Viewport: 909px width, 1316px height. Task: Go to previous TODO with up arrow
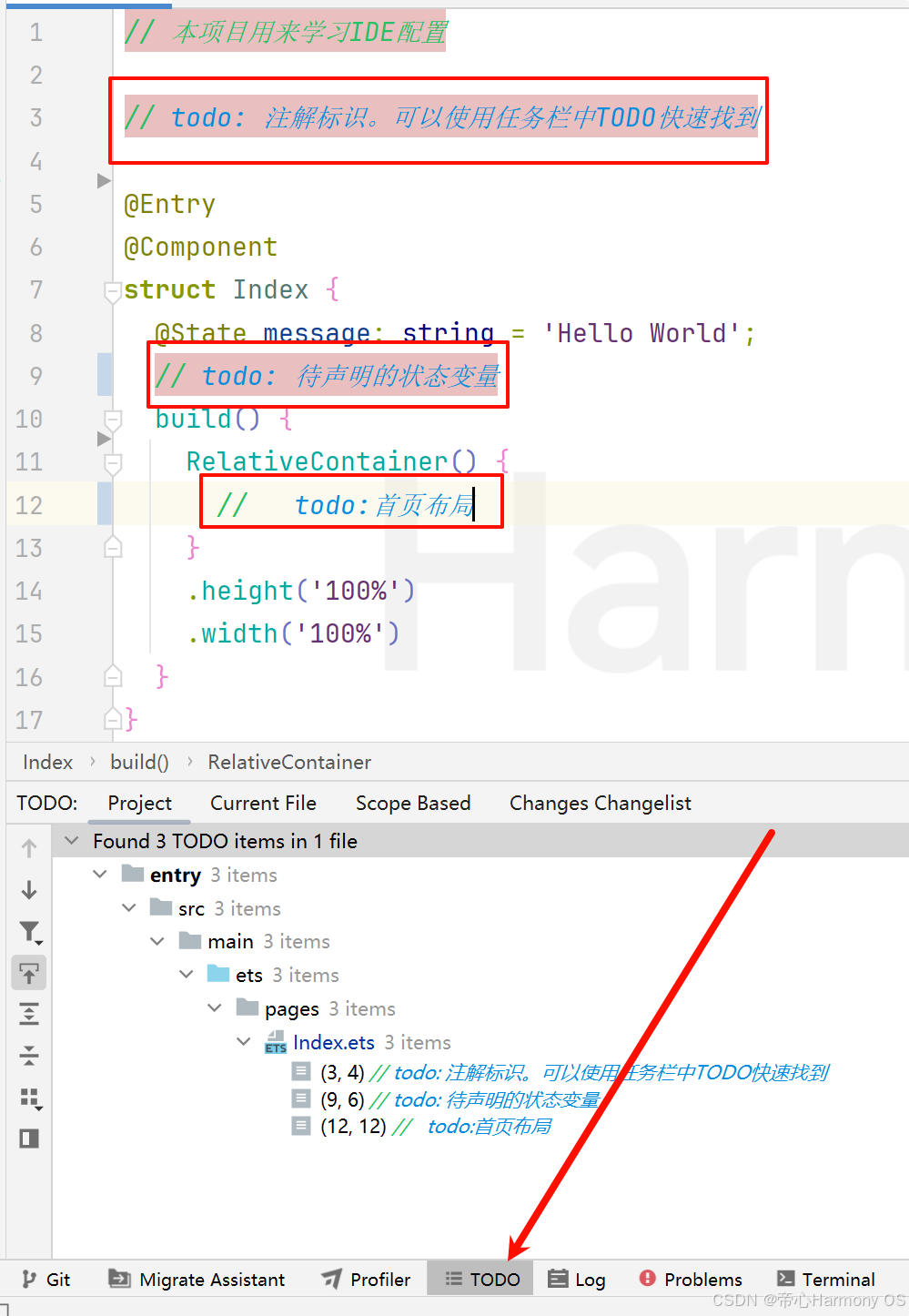(29, 848)
